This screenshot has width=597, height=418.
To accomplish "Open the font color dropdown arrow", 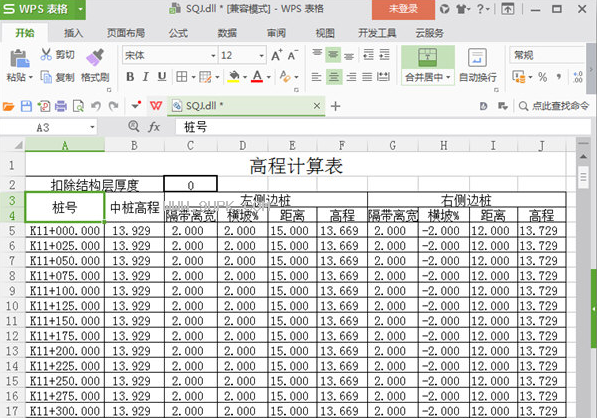I will coord(269,78).
